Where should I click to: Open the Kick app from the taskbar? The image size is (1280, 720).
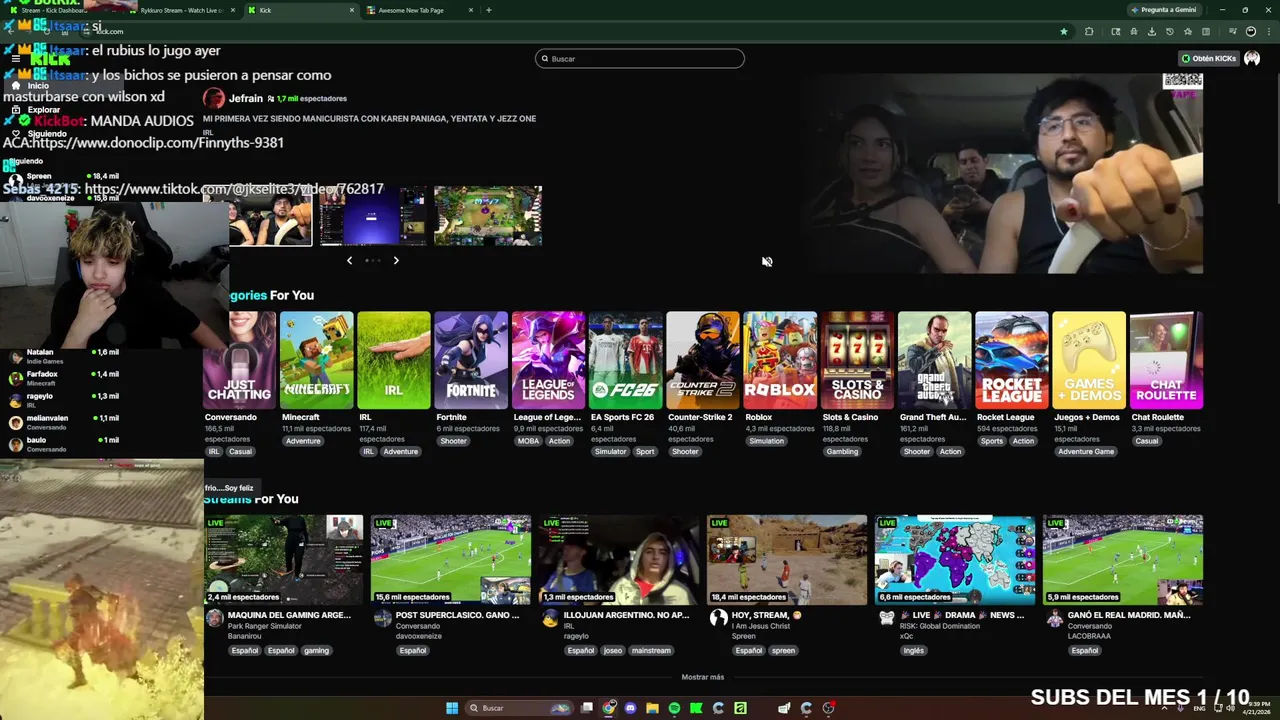pos(696,708)
